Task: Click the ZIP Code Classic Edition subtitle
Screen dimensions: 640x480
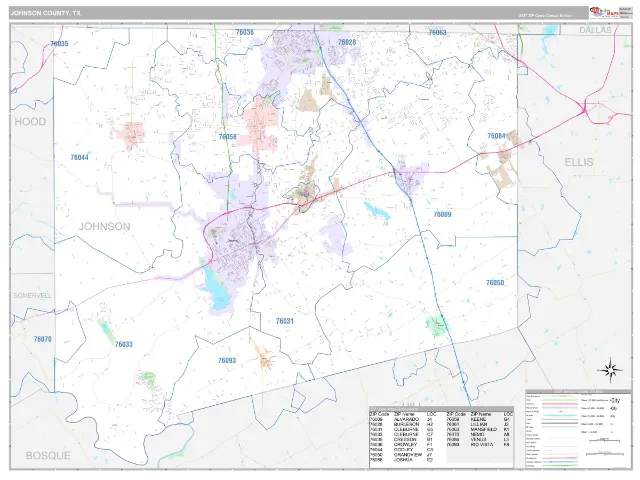Action: click(x=545, y=16)
